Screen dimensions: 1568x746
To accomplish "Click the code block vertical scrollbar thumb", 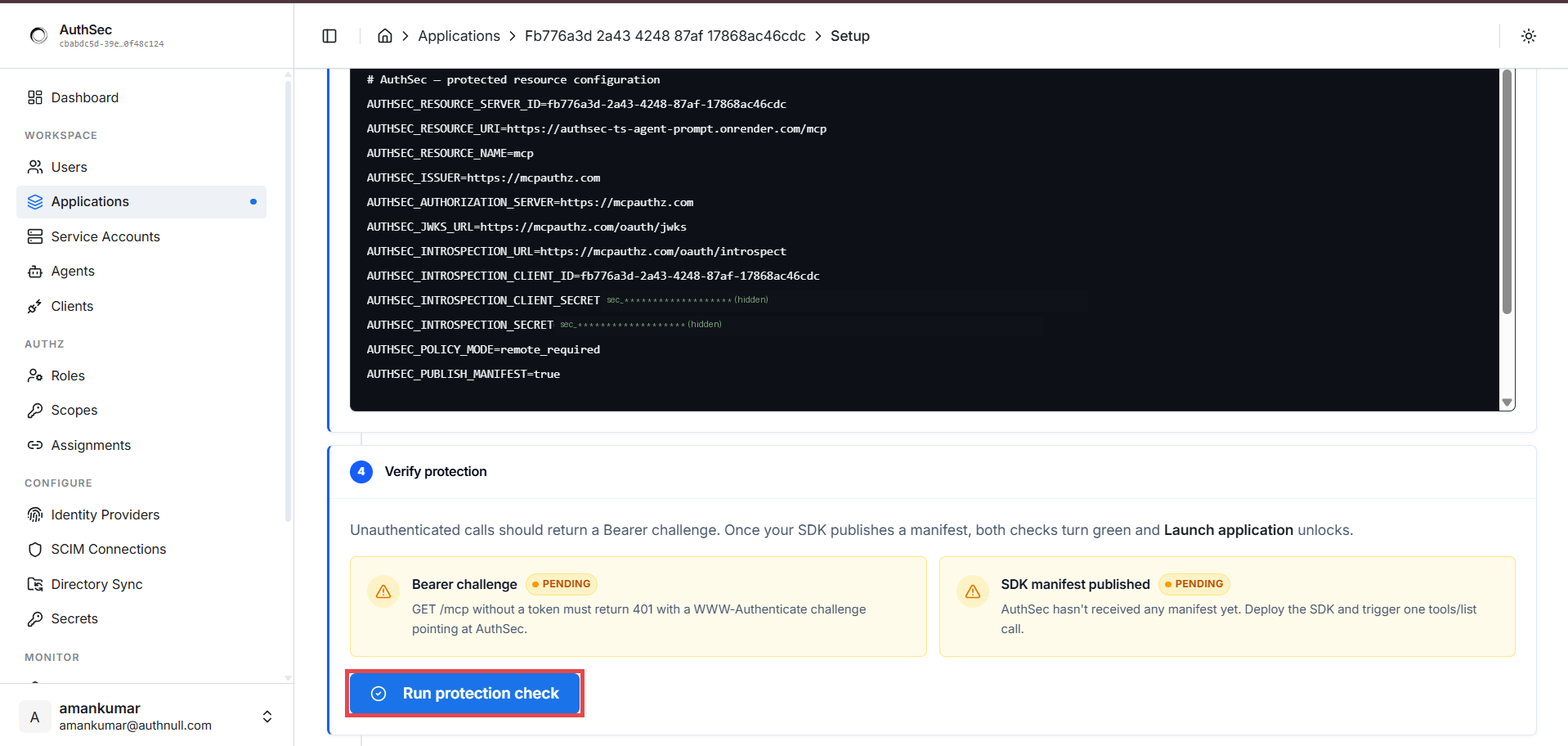I will (x=1507, y=191).
